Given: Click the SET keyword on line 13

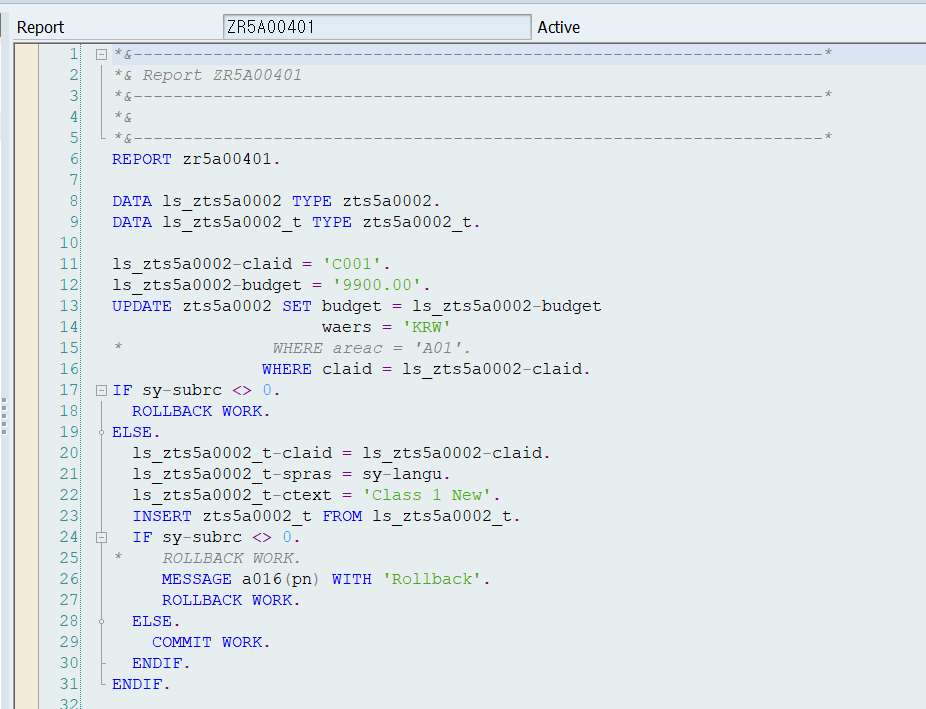Looking at the screenshot, I should tap(296, 306).
